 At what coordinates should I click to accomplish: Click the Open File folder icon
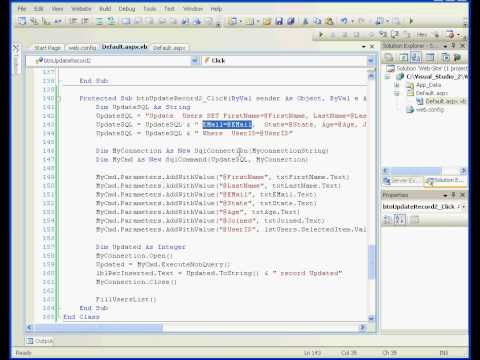coord(267,21)
